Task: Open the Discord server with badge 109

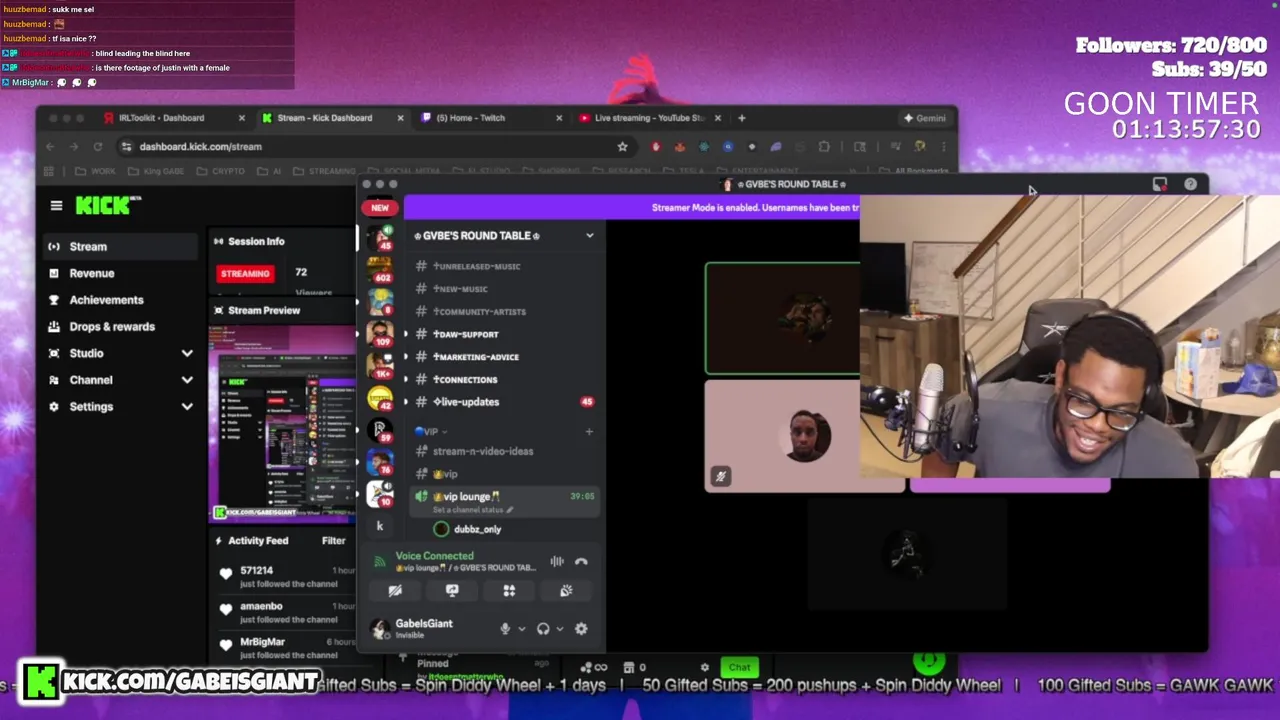Action: [x=379, y=333]
